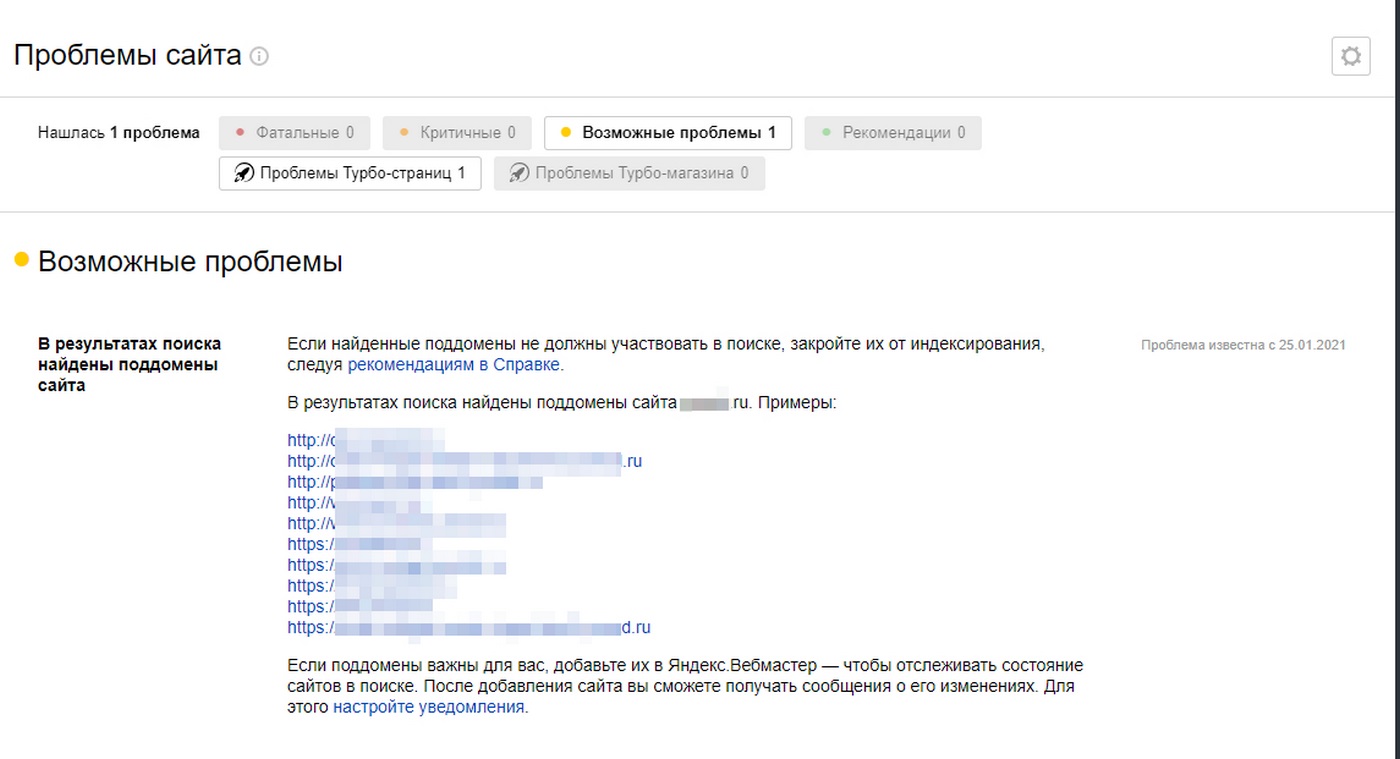The width and height of the screenshot is (1400, 759).
Task: Select the Проблемы Турбо-магазина 0 filter
Action: click(629, 173)
